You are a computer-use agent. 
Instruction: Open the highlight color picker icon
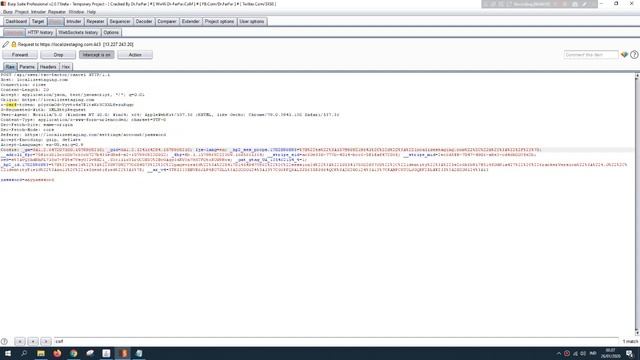[624, 54]
